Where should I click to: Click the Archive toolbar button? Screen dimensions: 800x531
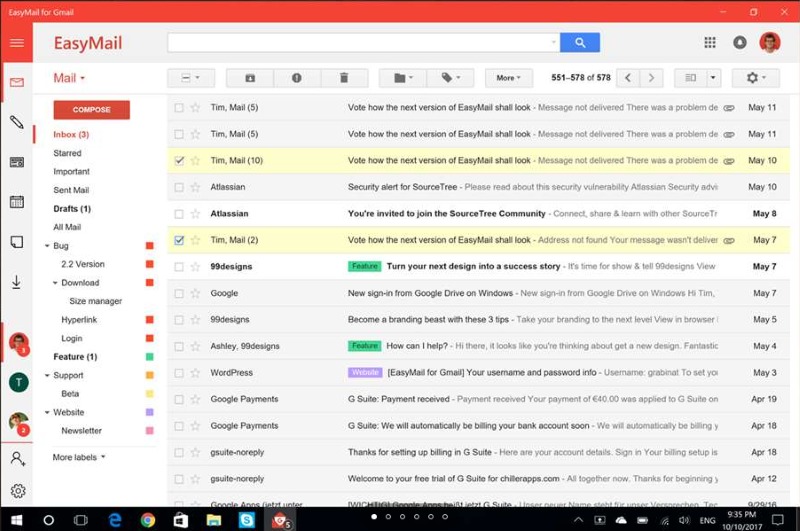click(x=250, y=78)
